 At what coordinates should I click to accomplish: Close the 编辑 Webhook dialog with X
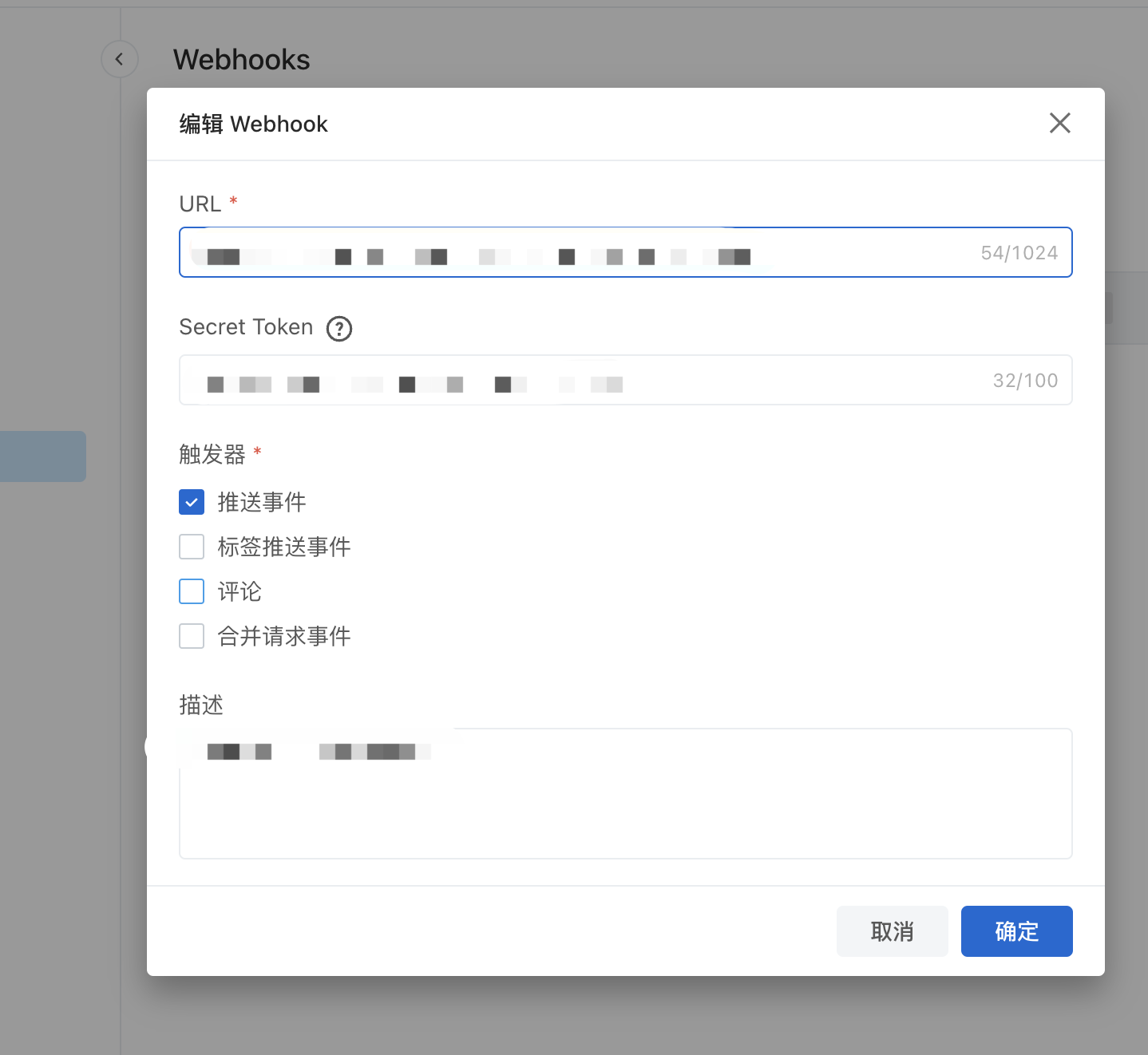point(1059,123)
